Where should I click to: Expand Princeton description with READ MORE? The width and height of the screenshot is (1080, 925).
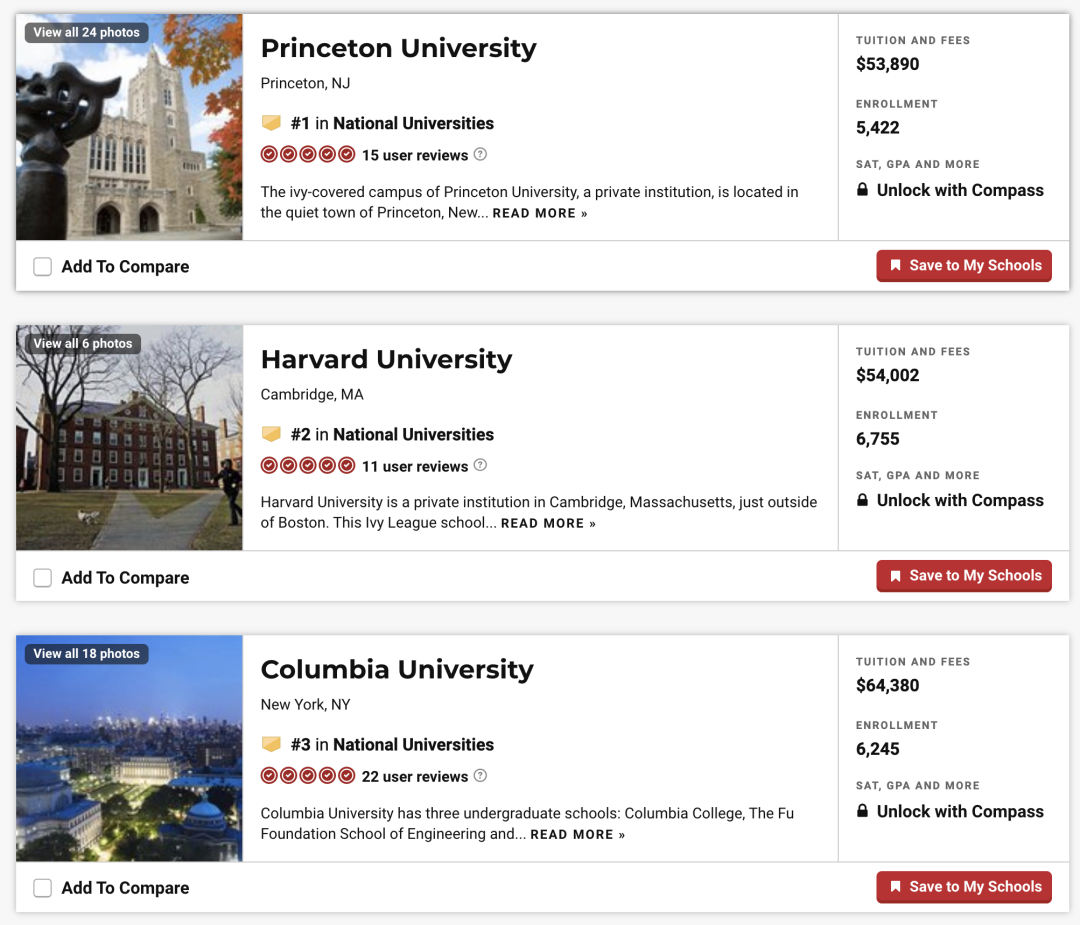540,213
